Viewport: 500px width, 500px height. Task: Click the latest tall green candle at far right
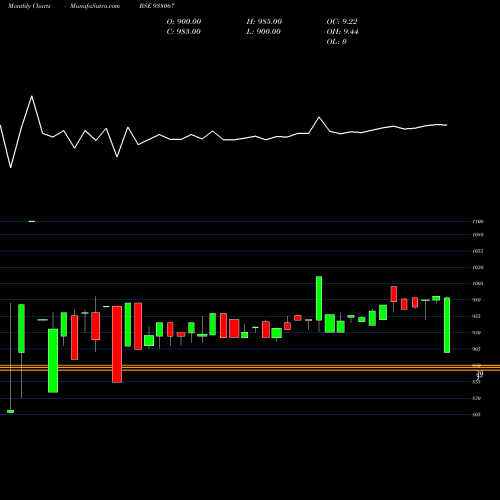447,325
